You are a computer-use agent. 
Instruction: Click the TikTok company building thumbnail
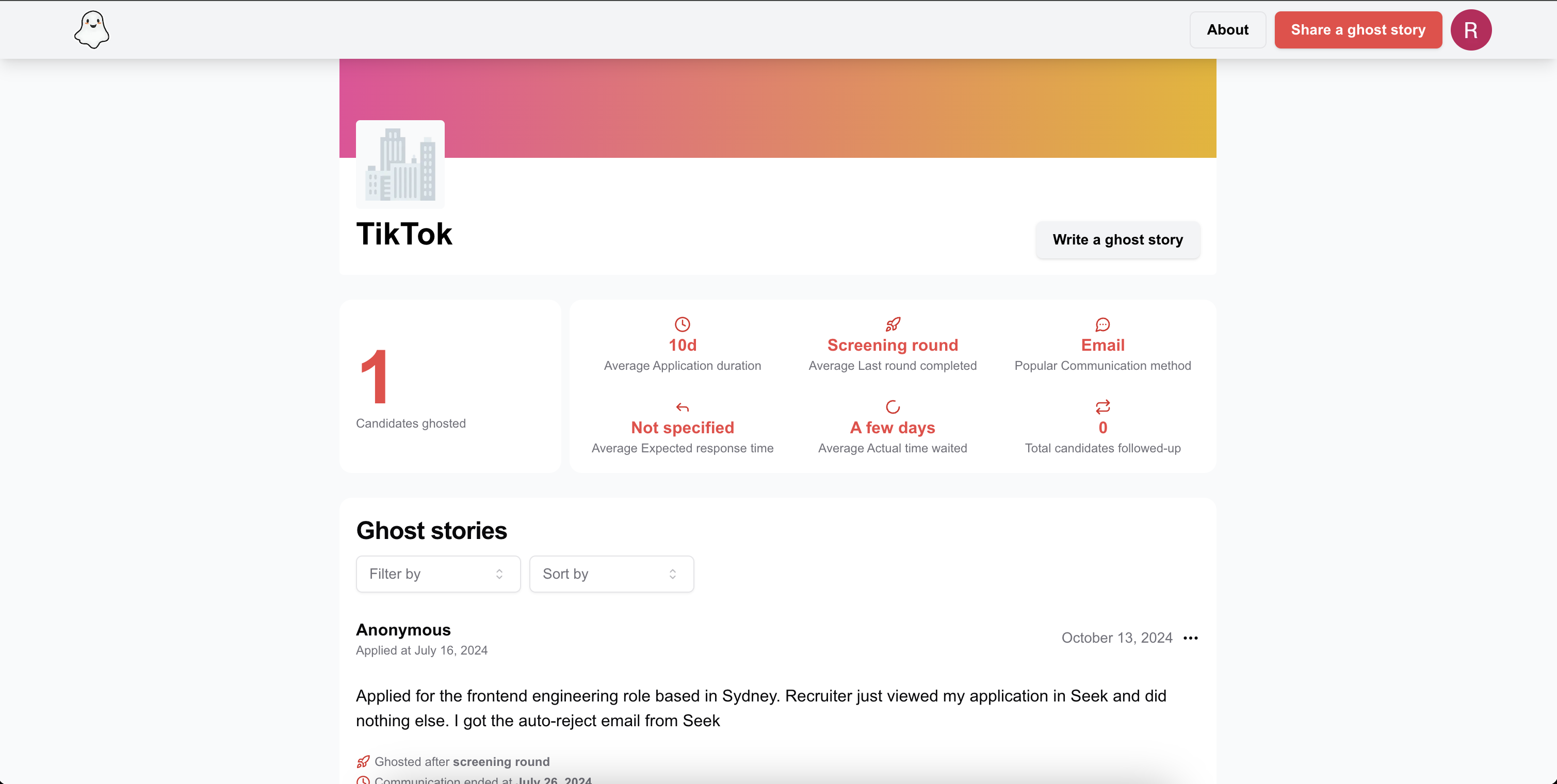click(x=400, y=165)
